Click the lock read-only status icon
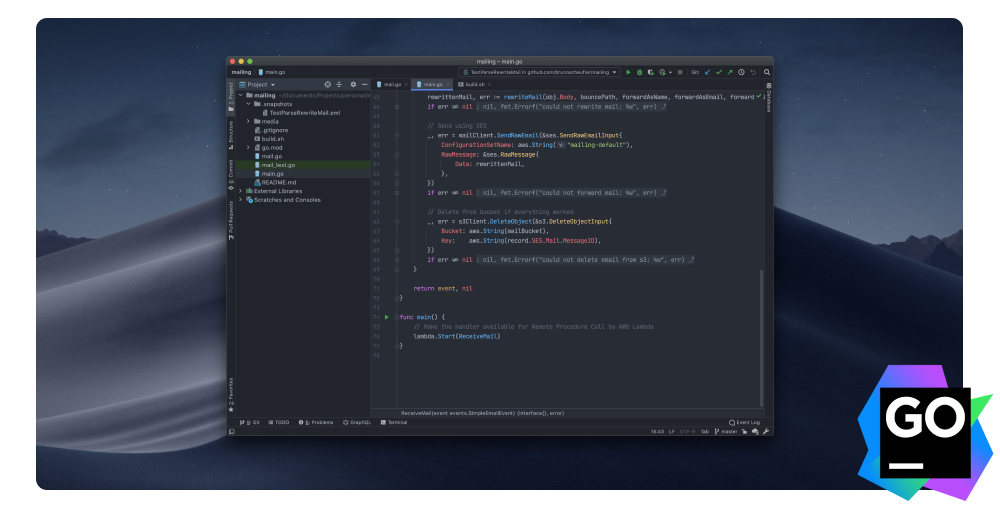Viewport: 1000px width, 508px height. tap(744, 432)
